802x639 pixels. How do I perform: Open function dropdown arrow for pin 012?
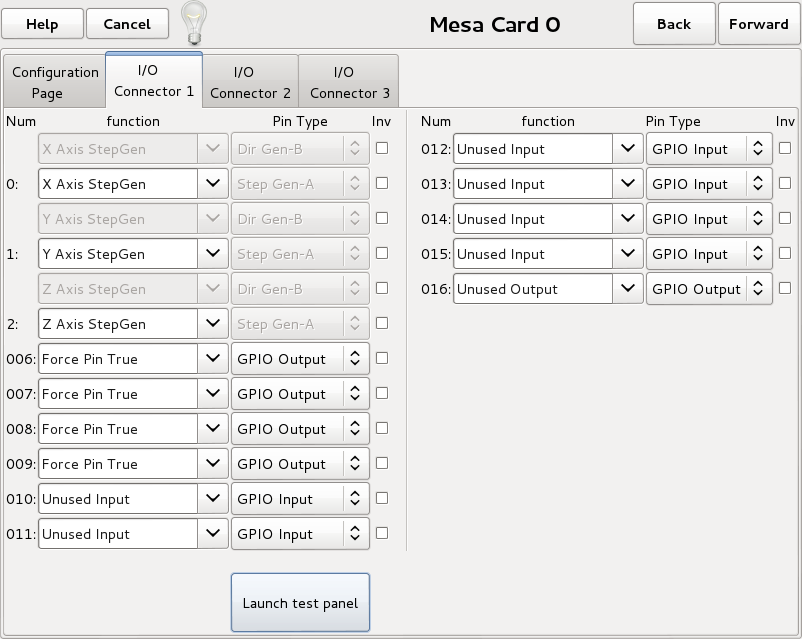628,149
